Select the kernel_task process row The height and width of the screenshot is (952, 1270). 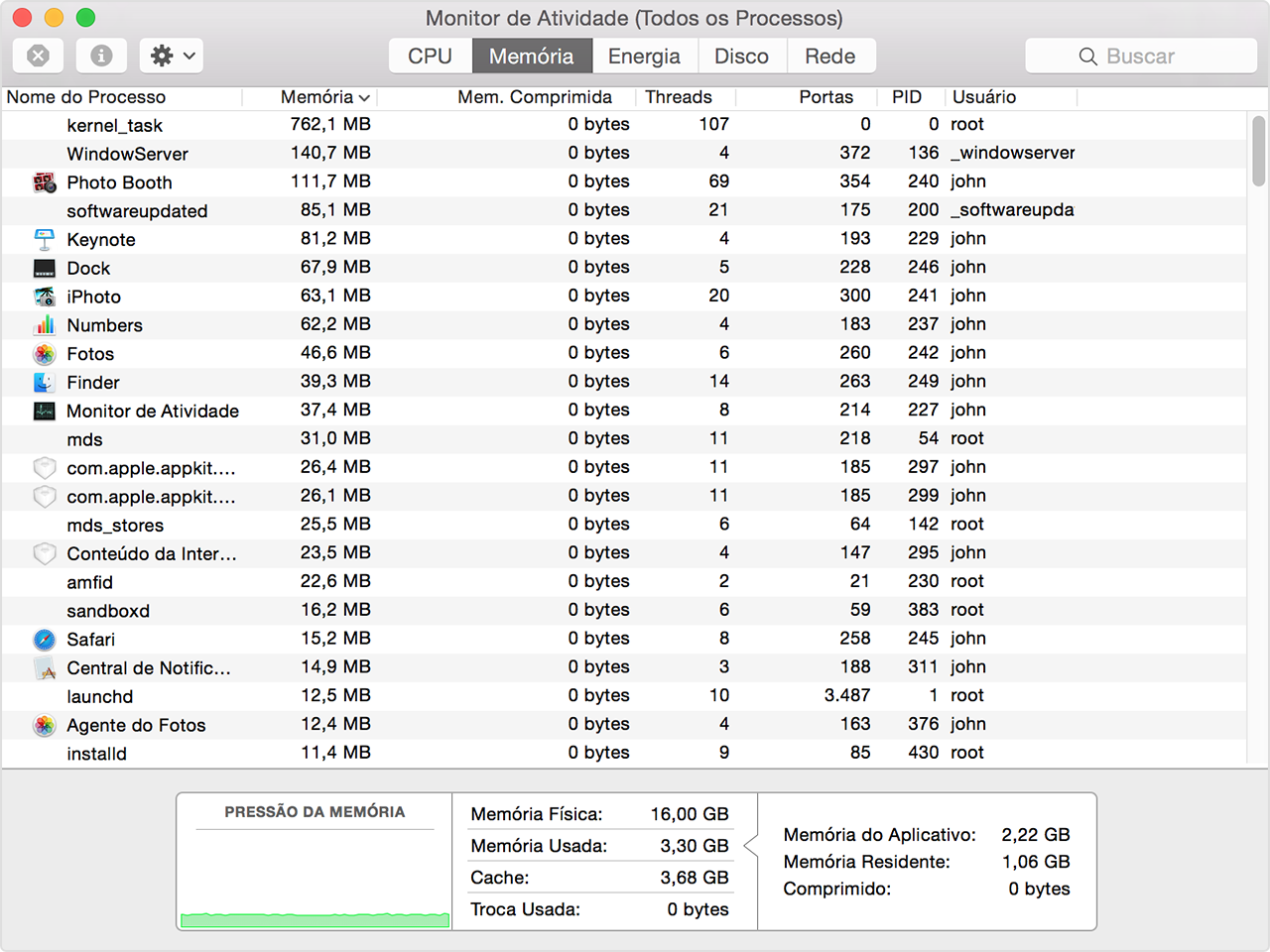point(624,125)
